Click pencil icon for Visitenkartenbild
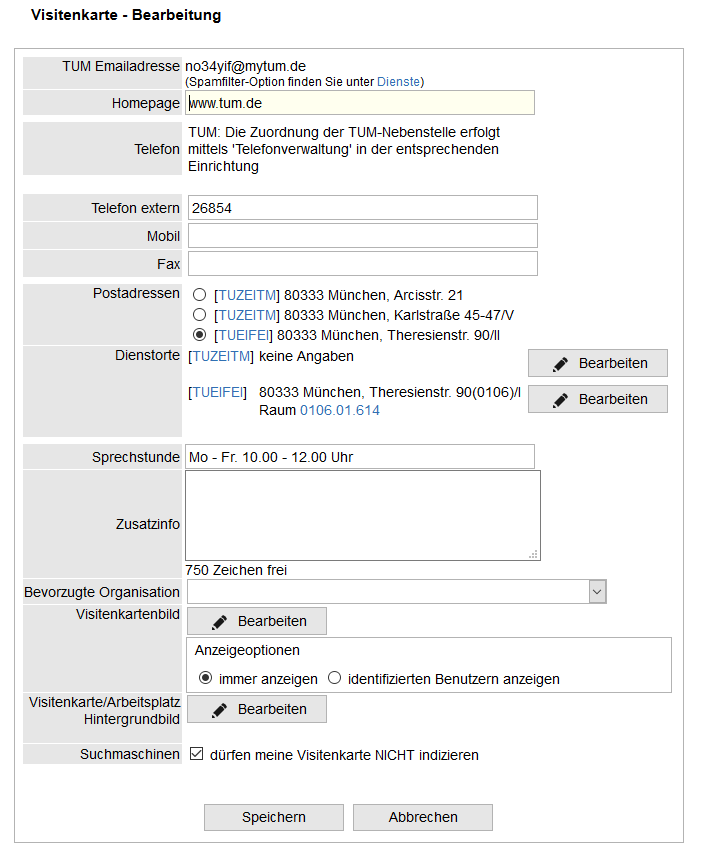This screenshot has width=702, height=860. 220,621
